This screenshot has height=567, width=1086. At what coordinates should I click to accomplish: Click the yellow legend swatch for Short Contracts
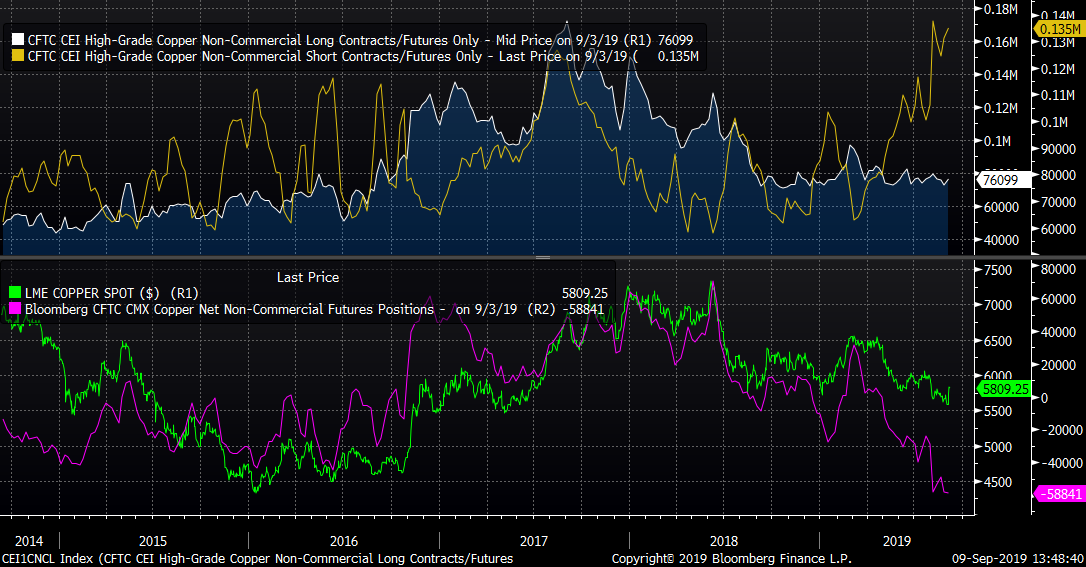[x=18, y=56]
